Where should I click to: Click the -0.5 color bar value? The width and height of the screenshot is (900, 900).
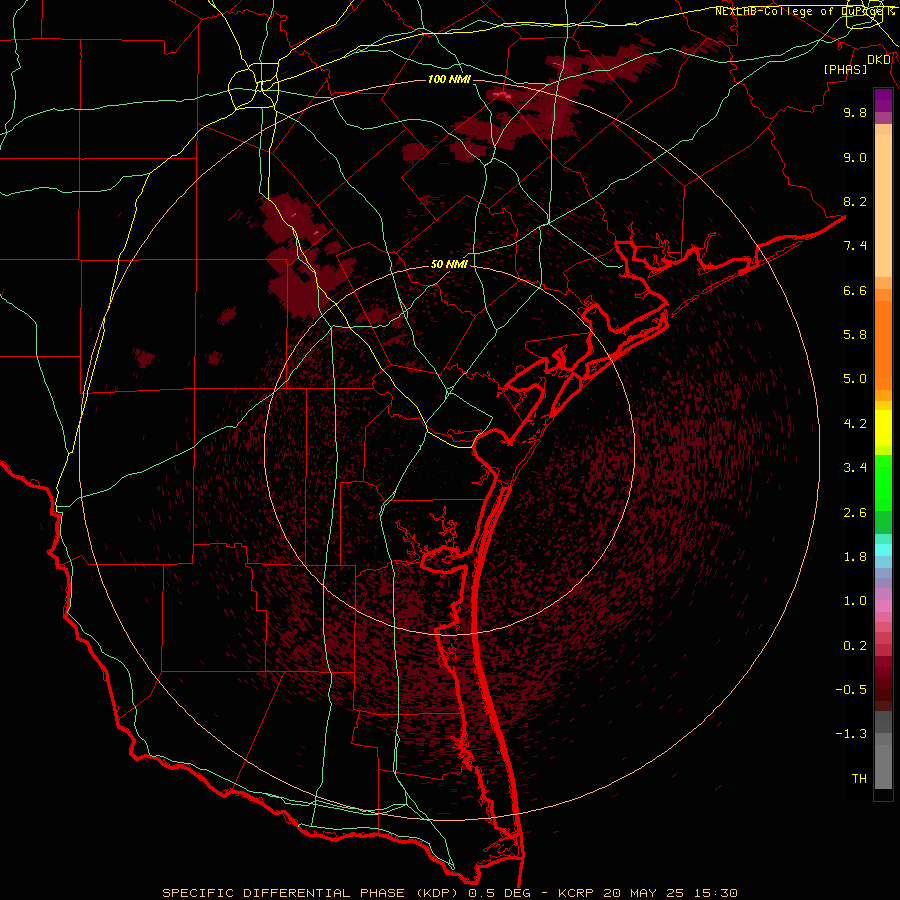(x=851, y=690)
